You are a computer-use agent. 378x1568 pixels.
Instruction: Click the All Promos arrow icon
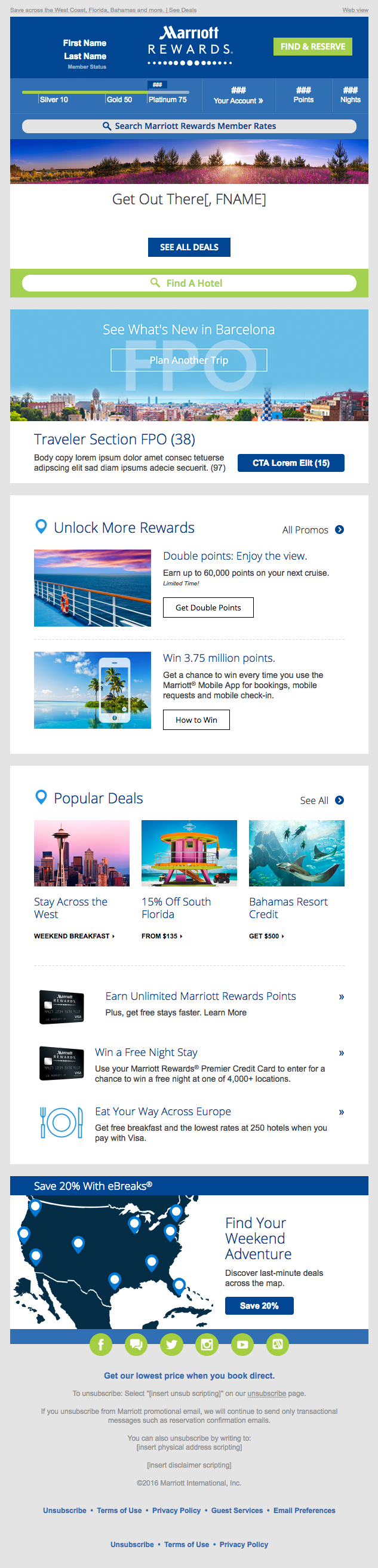point(340,530)
